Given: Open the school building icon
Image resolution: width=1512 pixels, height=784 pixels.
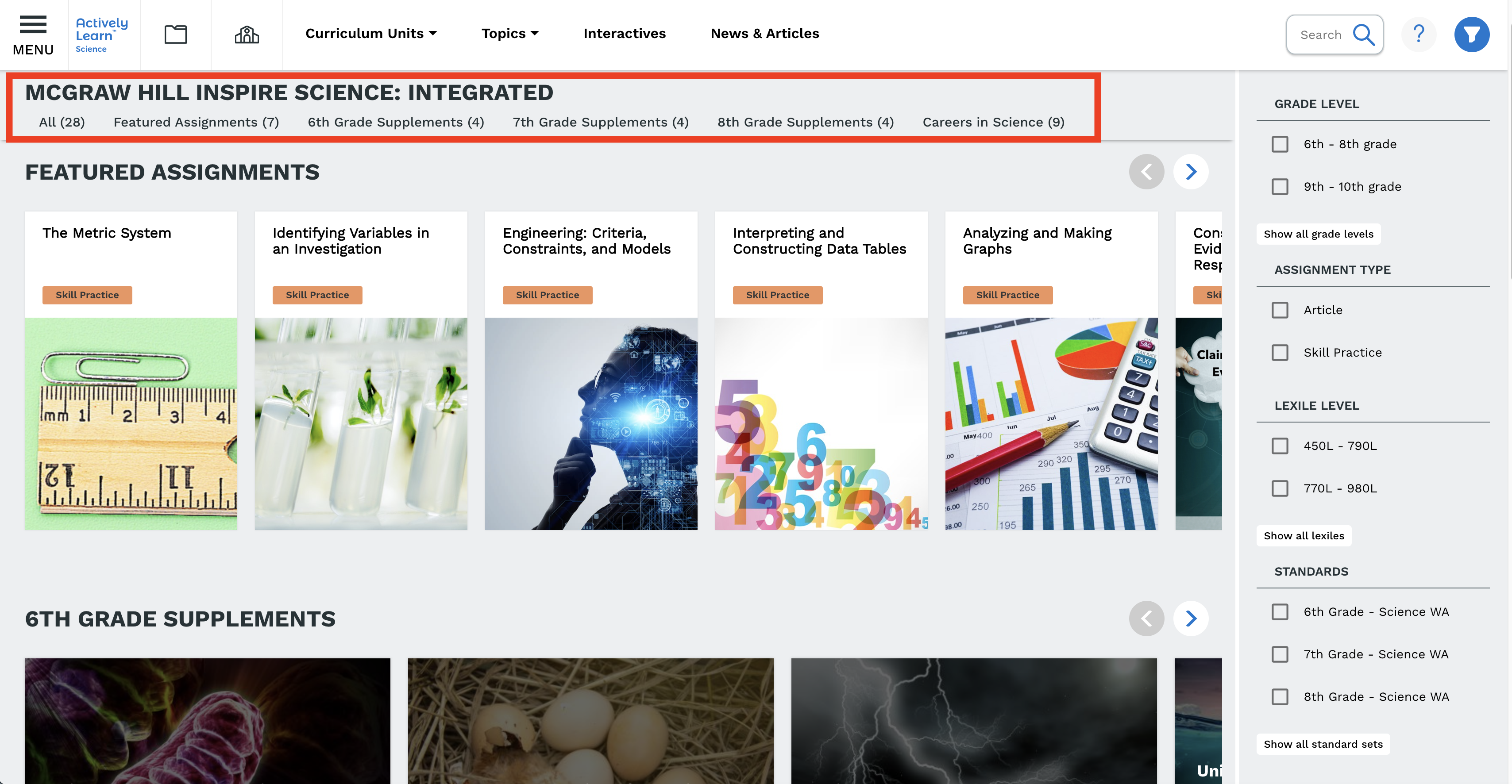Looking at the screenshot, I should [x=247, y=34].
